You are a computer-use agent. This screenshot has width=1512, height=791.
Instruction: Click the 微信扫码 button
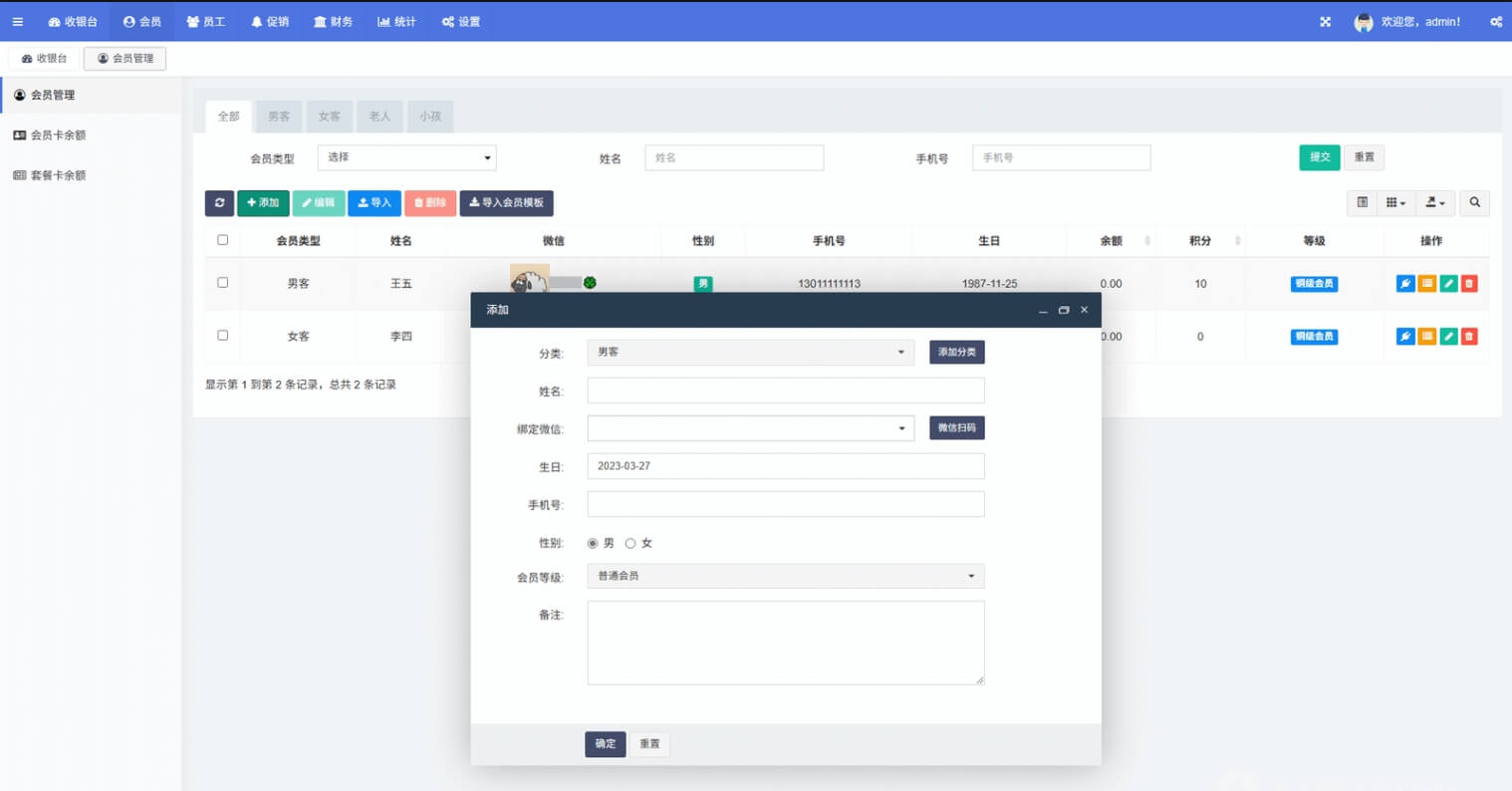click(x=956, y=427)
